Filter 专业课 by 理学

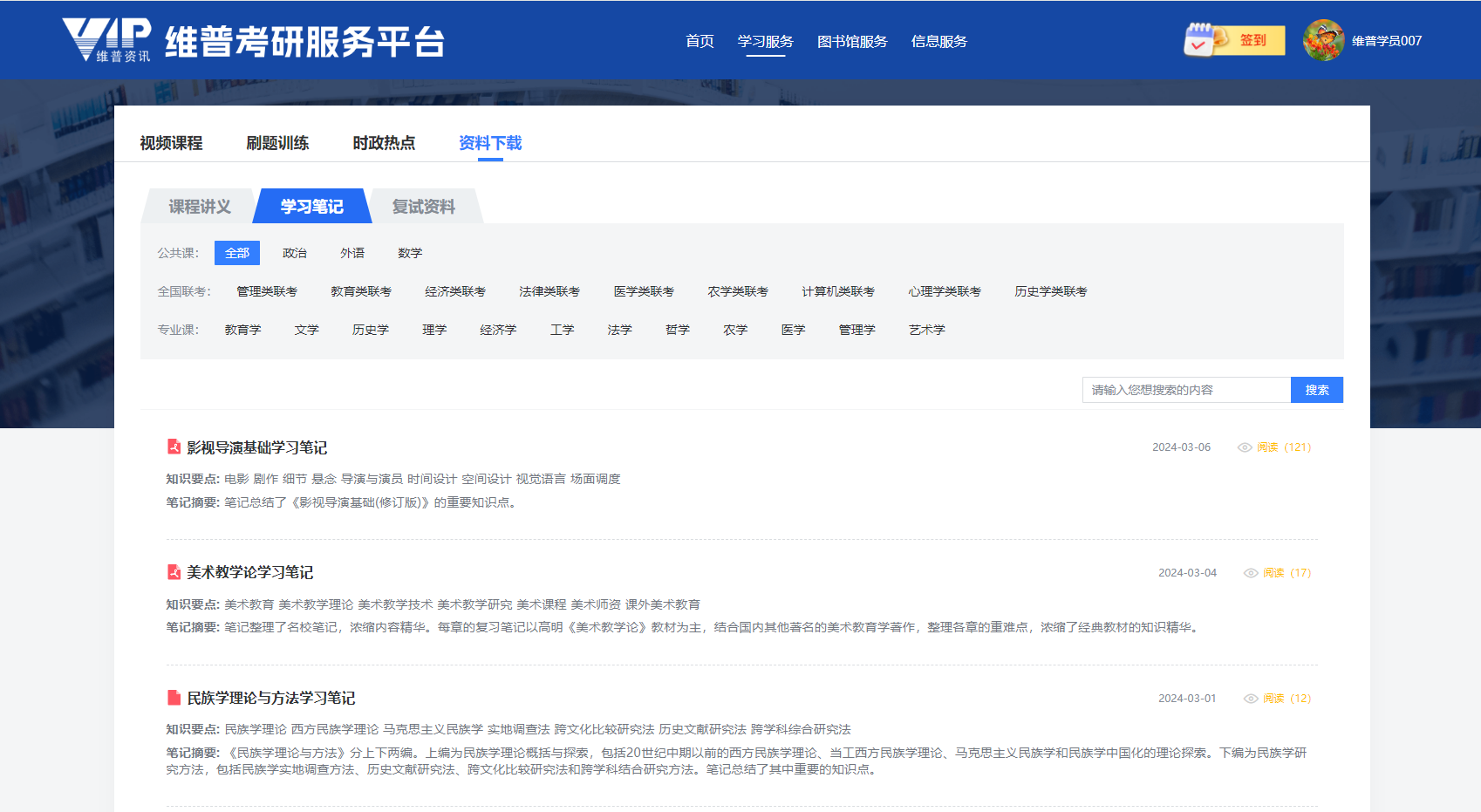coord(434,330)
